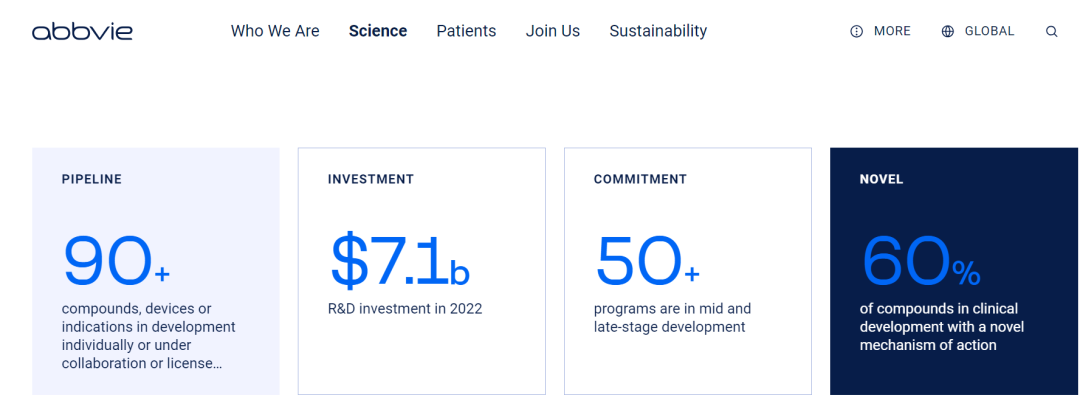1080x398 pixels.
Task: Open search with magnifying glass icon
Action: (x=1051, y=31)
